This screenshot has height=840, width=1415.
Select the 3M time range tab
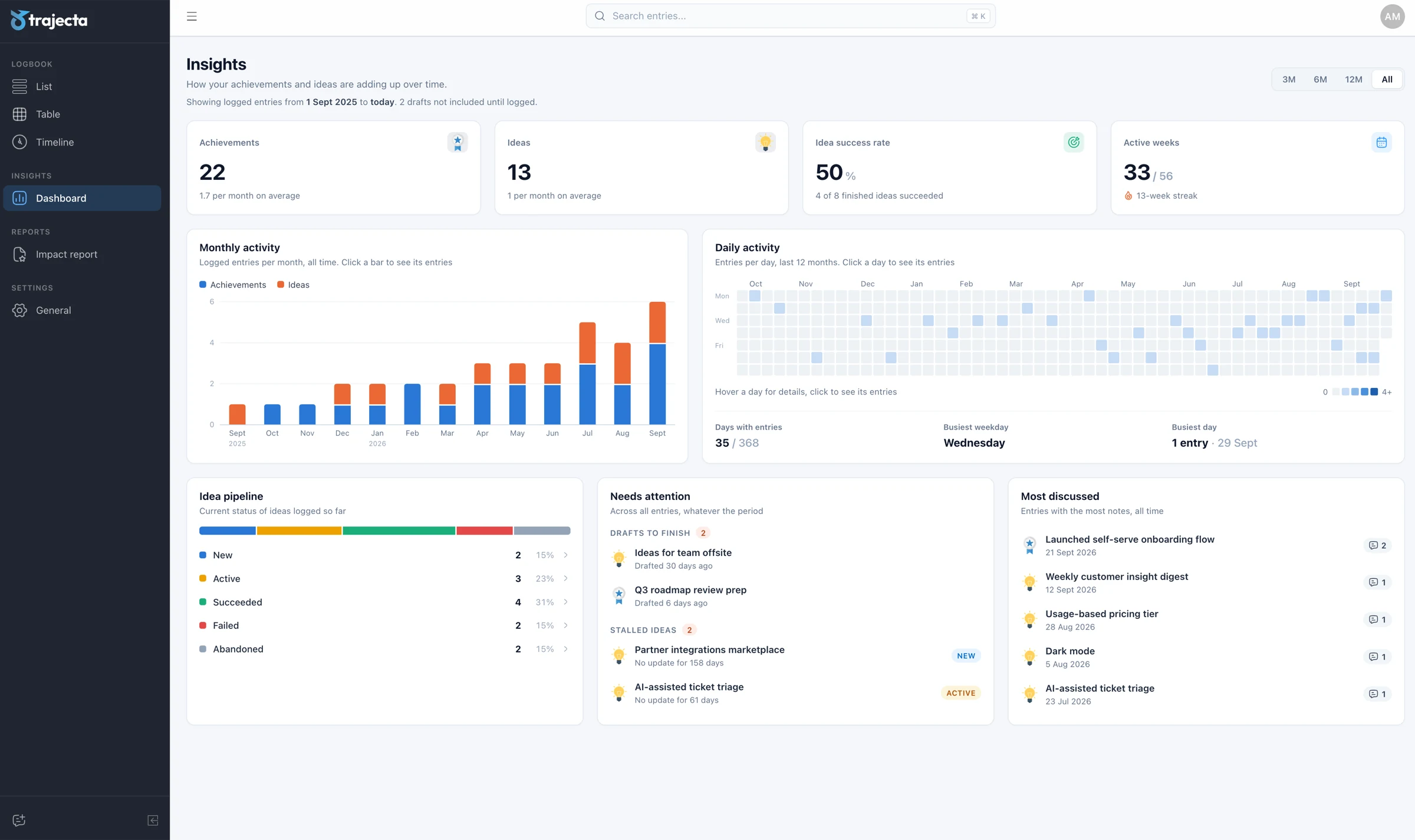click(1289, 79)
